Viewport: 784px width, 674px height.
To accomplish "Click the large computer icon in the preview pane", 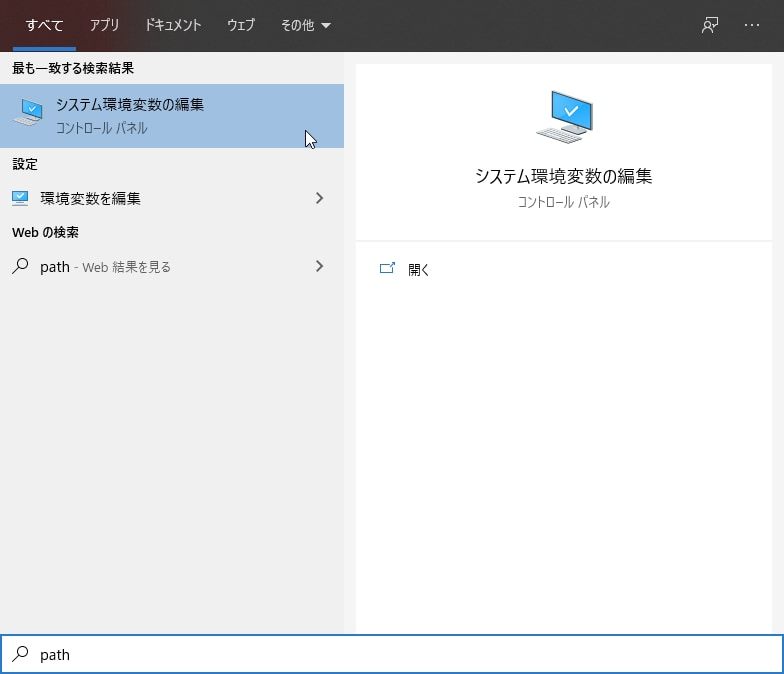I will pos(564,116).
